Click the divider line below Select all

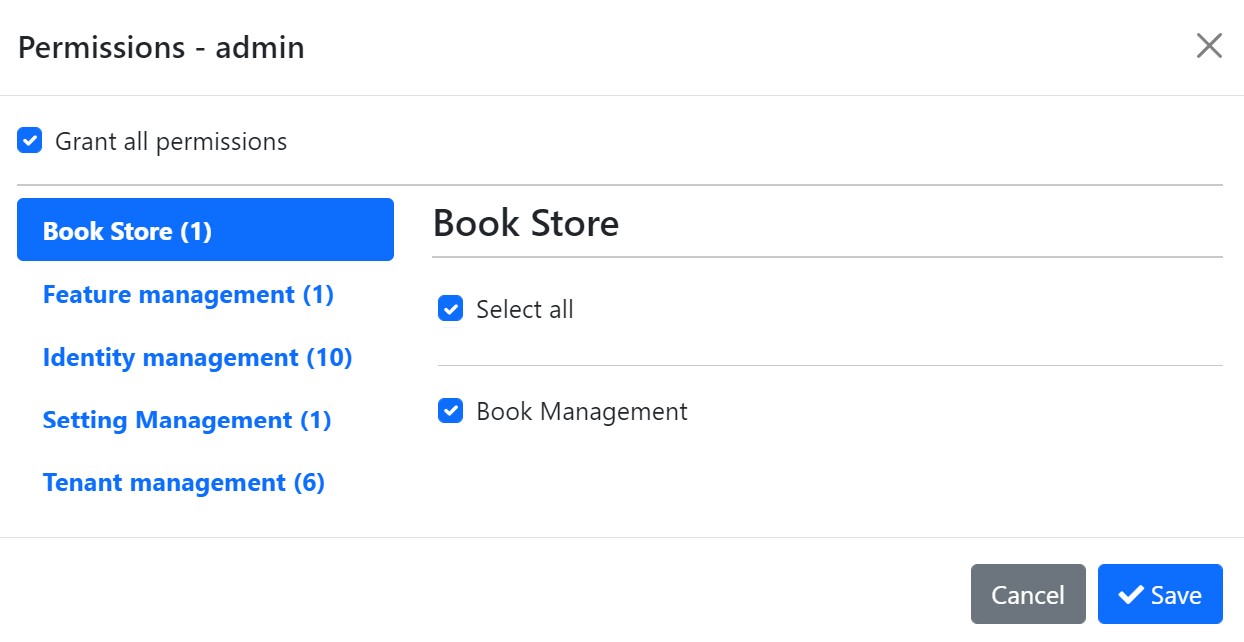830,366
